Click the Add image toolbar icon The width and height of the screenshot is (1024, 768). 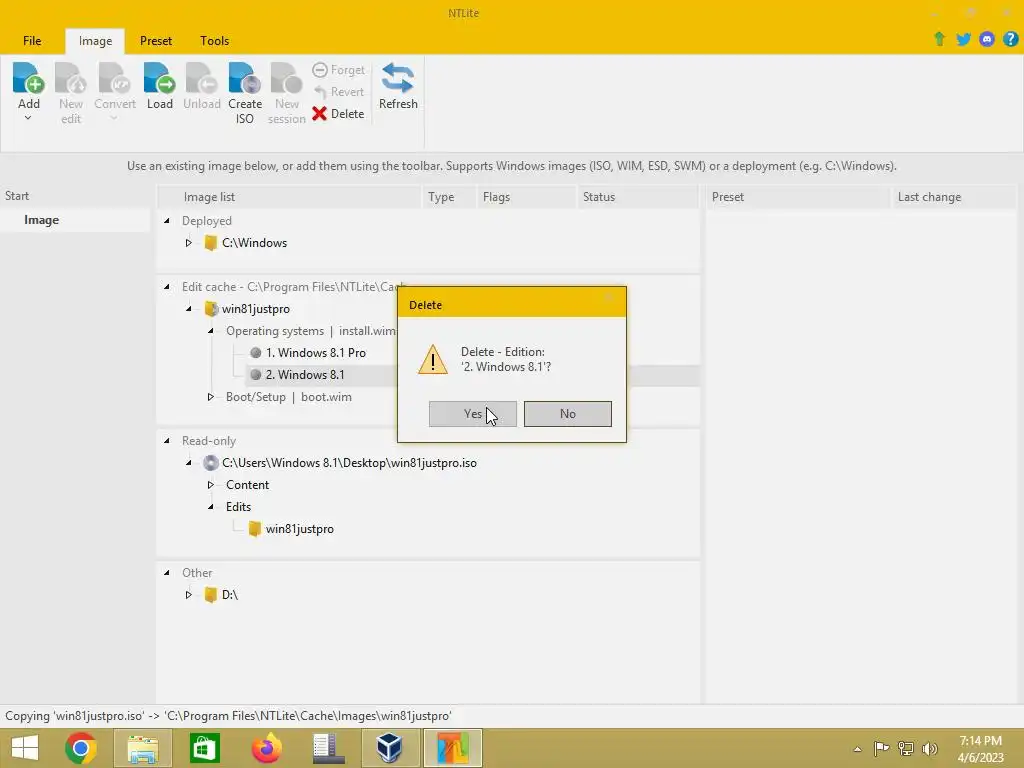[x=29, y=78]
